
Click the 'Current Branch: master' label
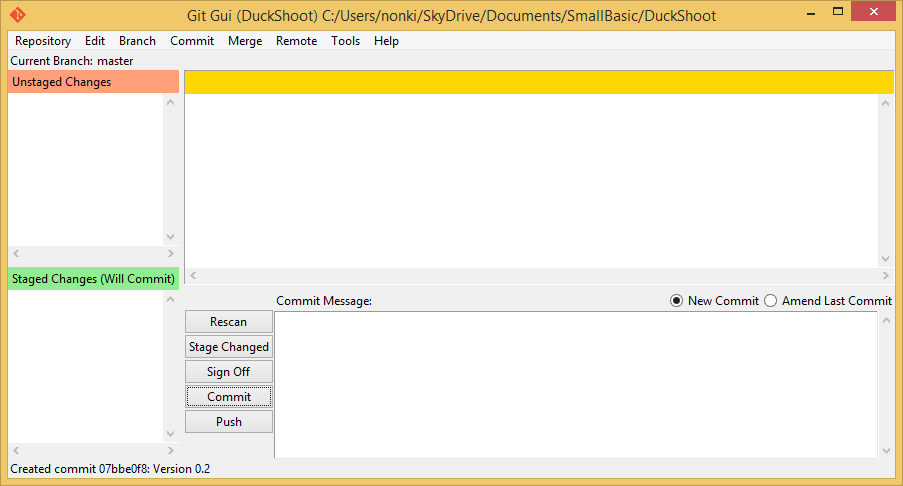coord(72,61)
